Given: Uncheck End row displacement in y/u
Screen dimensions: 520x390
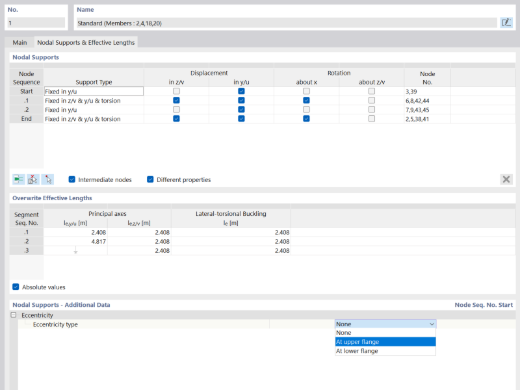Looking at the screenshot, I should tap(241, 119).
